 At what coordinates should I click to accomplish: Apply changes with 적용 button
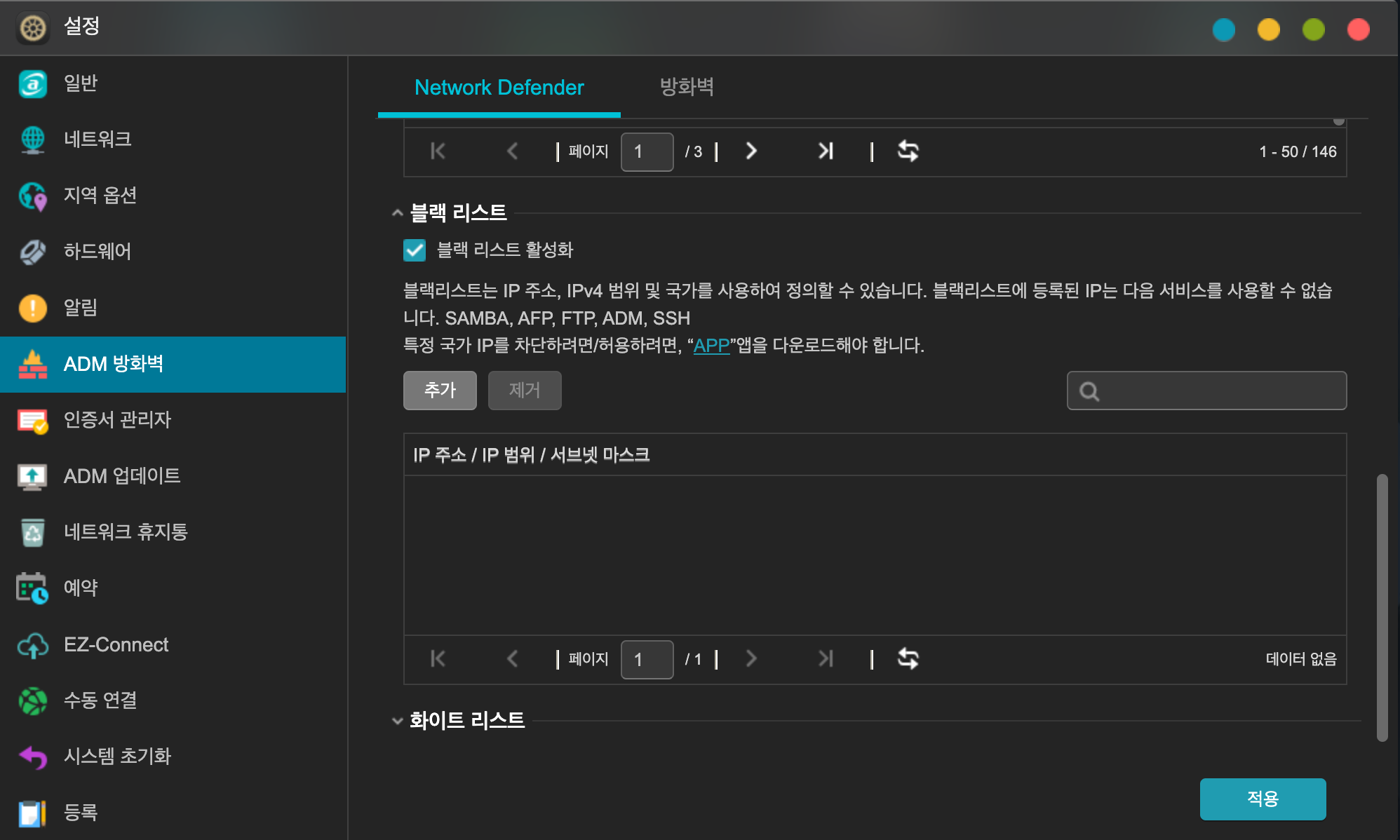pyautogui.click(x=1262, y=799)
